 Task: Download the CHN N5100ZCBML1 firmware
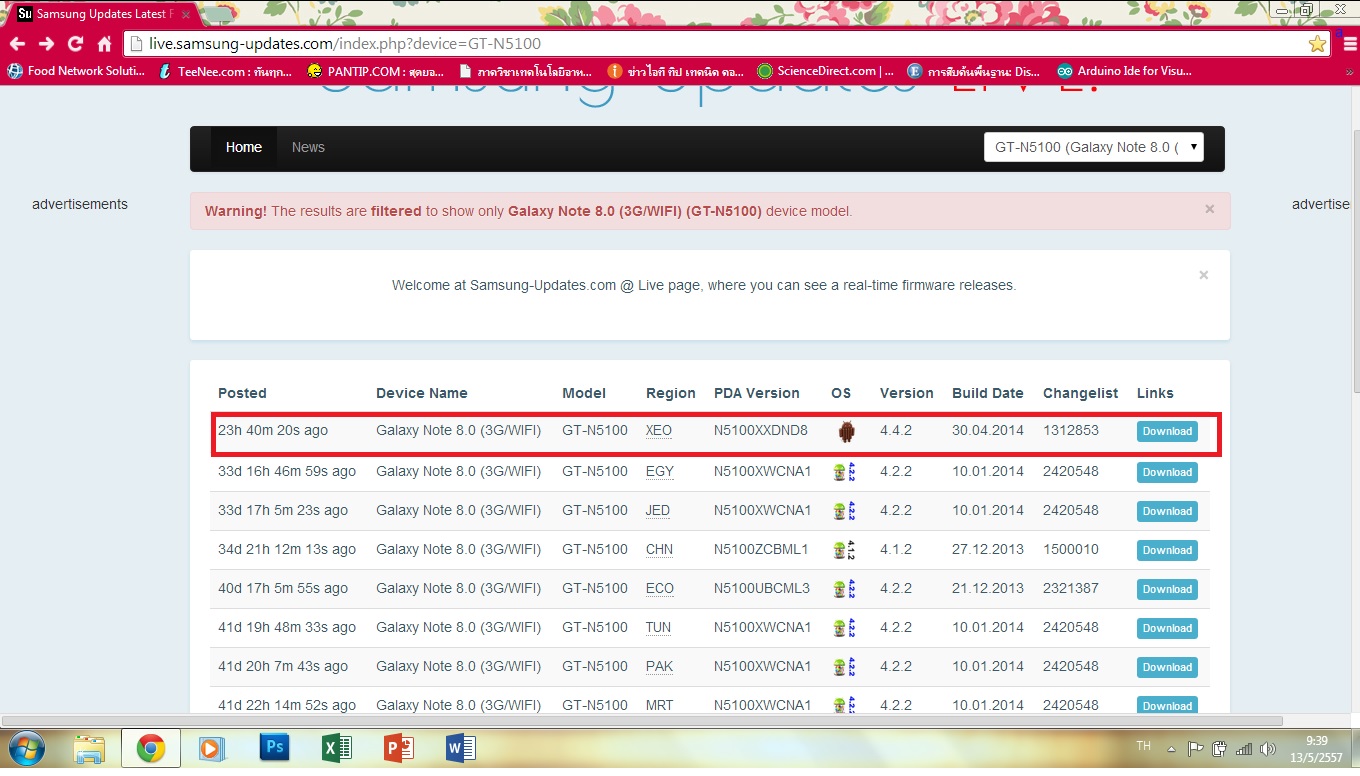[x=1166, y=550]
